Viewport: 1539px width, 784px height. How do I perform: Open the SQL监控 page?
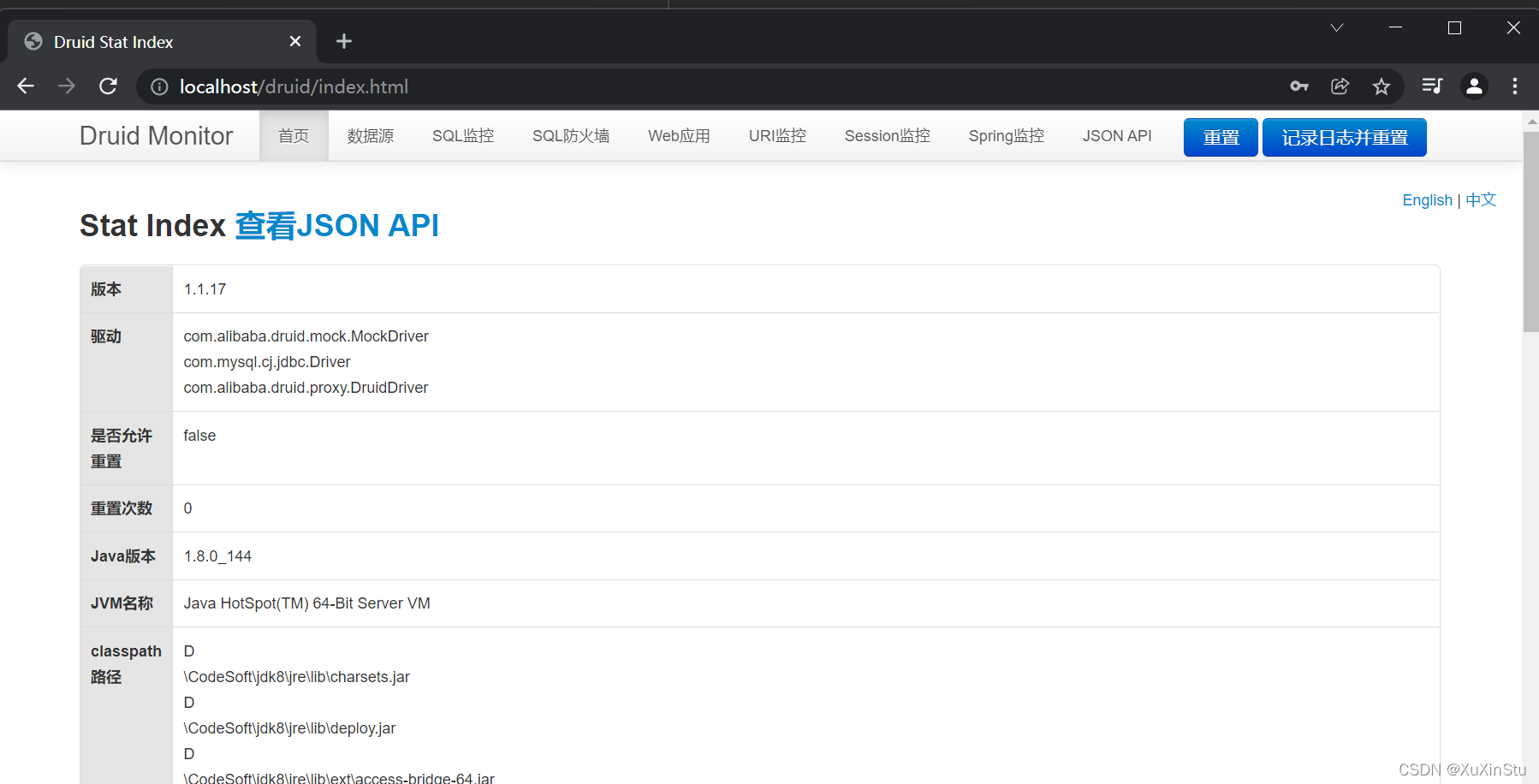pyautogui.click(x=463, y=136)
